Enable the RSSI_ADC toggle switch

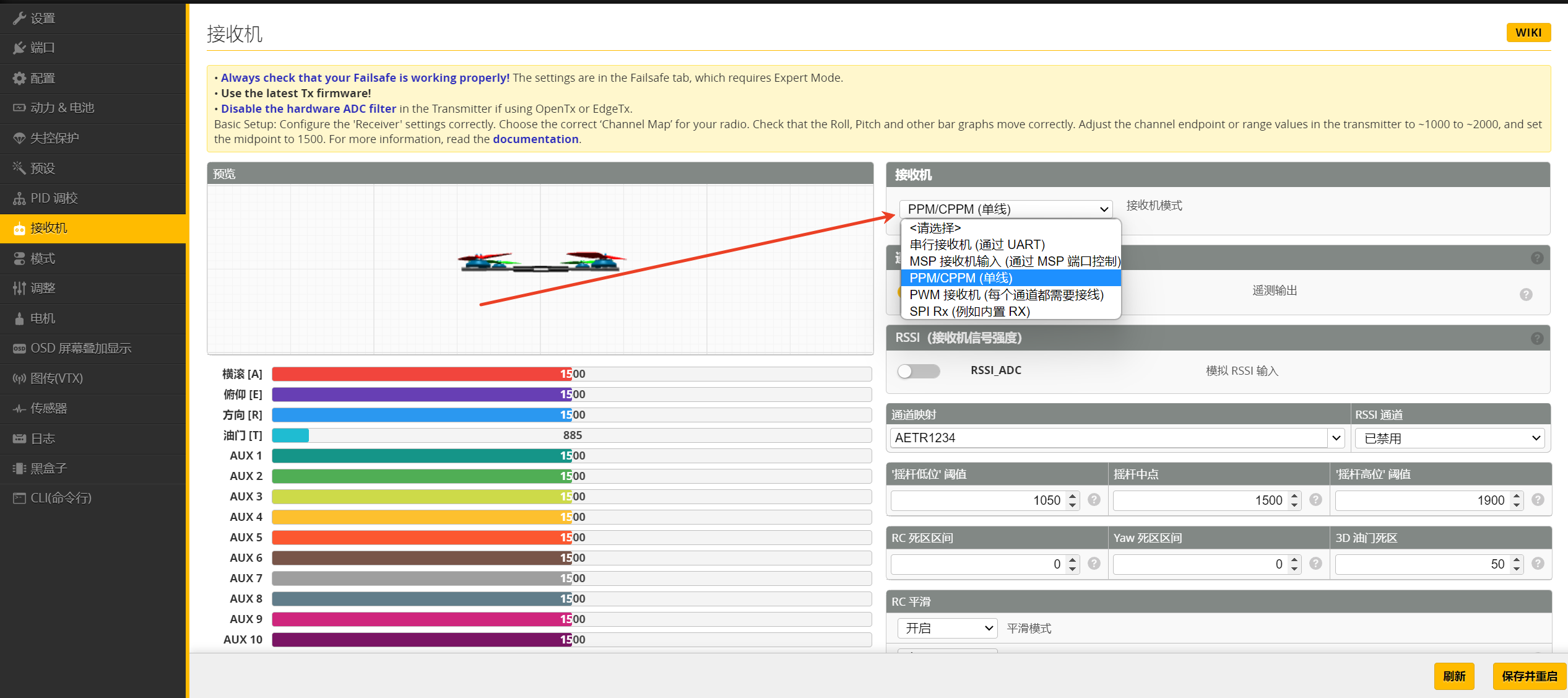[919, 371]
